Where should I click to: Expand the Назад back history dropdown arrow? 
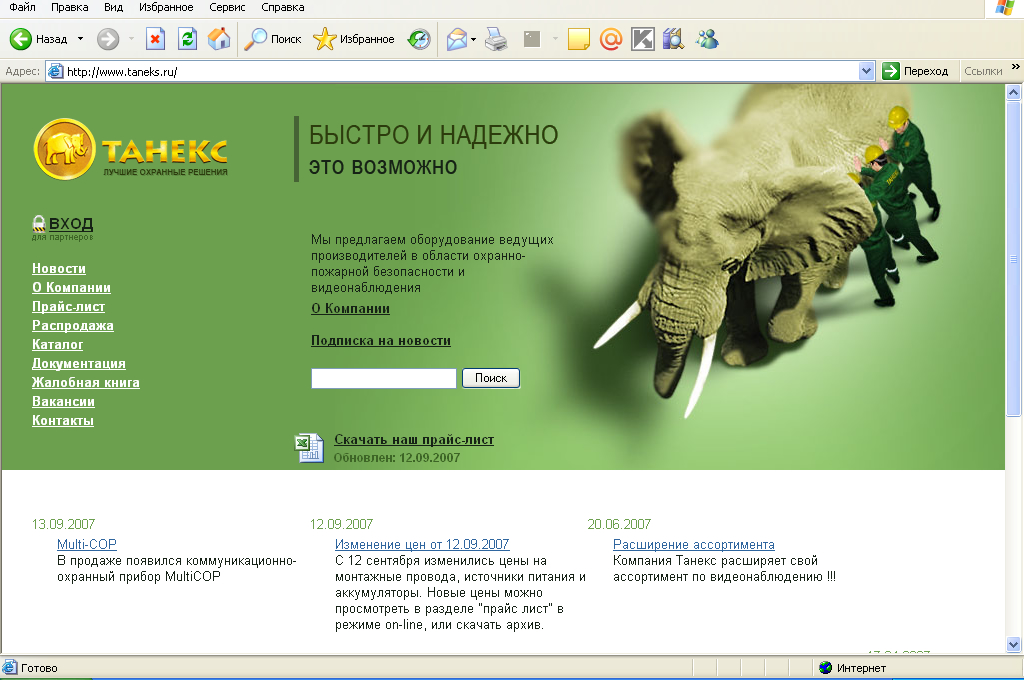(x=80, y=39)
